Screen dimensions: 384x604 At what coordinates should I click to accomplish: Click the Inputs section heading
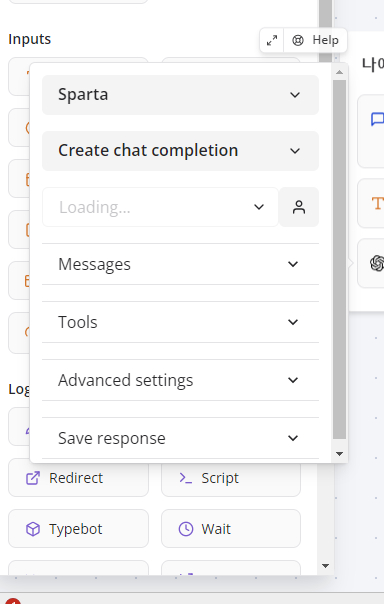tap(30, 39)
